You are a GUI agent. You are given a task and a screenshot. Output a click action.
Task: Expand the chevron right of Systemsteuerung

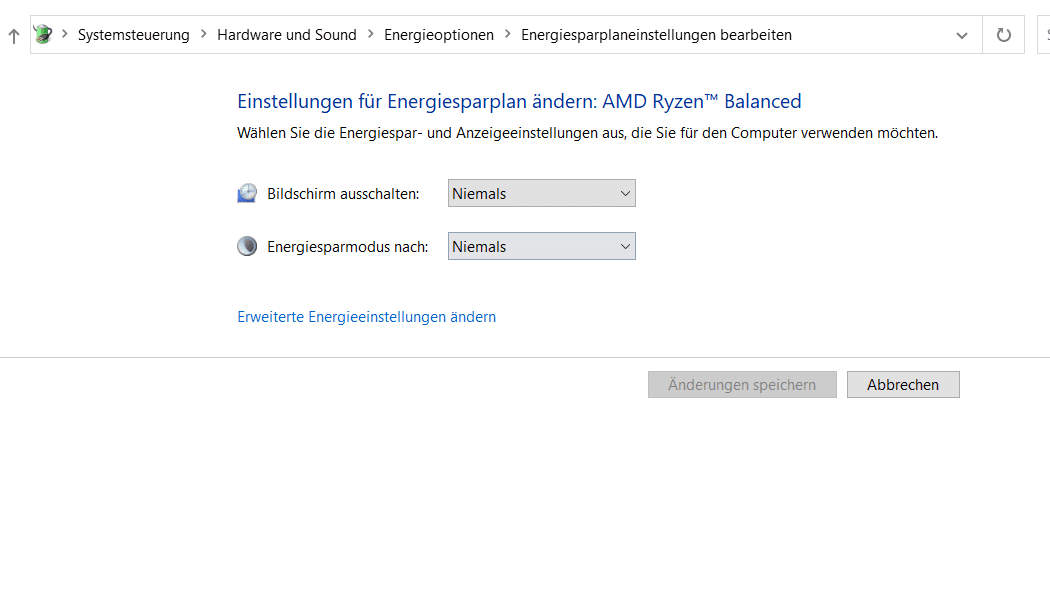click(x=203, y=35)
